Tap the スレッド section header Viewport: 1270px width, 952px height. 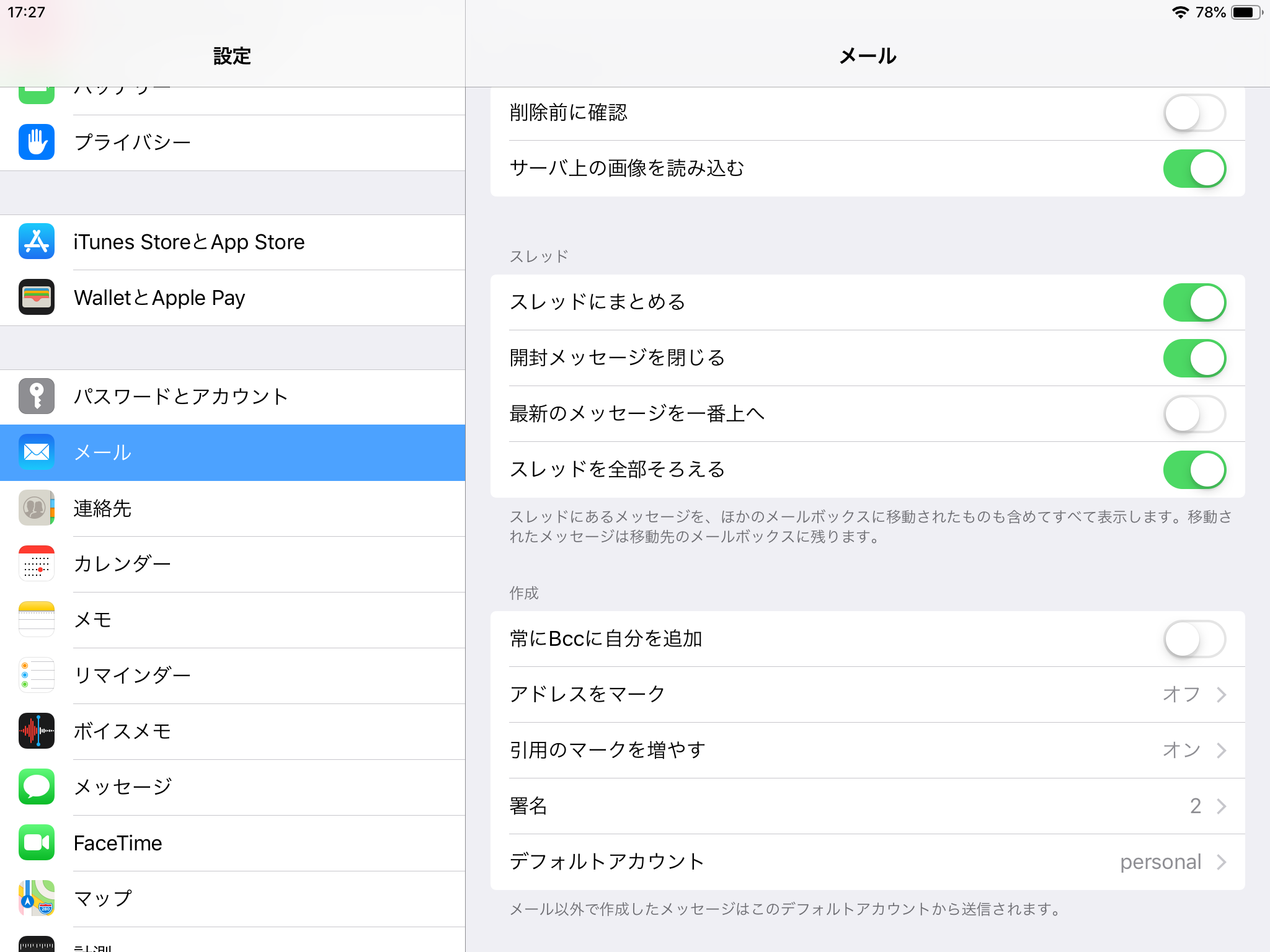[539, 256]
